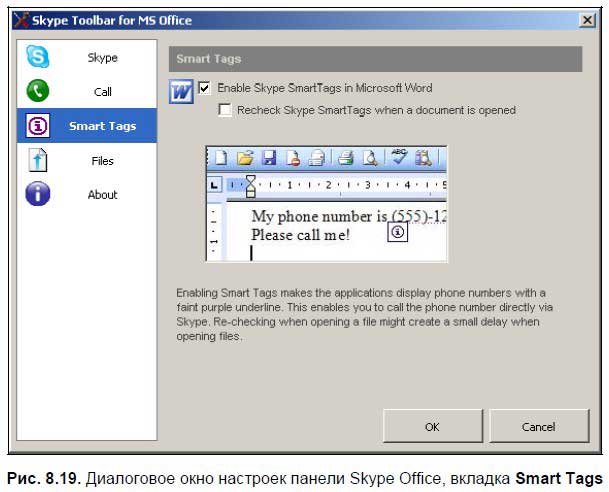The height and width of the screenshot is (492, 609).
Task: Open the Skype section in sidebar
Action: tap(102, 58)
